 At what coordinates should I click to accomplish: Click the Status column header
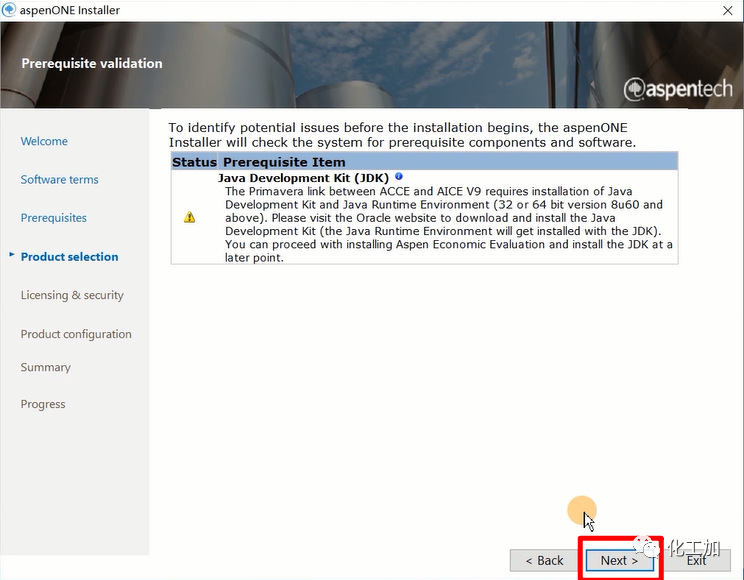coord(194,162)
